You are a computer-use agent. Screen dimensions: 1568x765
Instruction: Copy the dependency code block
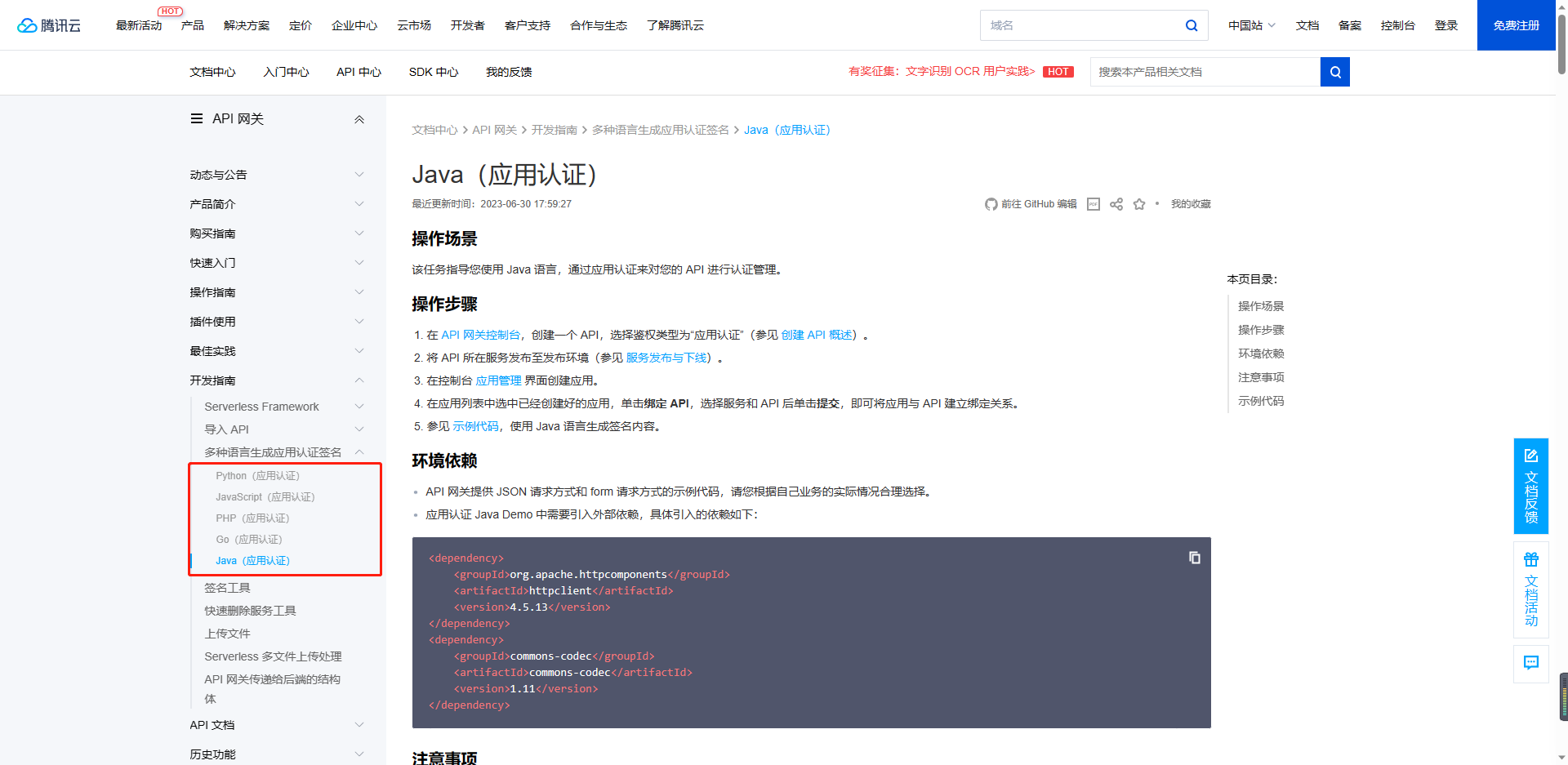[x=1195, y=558]
